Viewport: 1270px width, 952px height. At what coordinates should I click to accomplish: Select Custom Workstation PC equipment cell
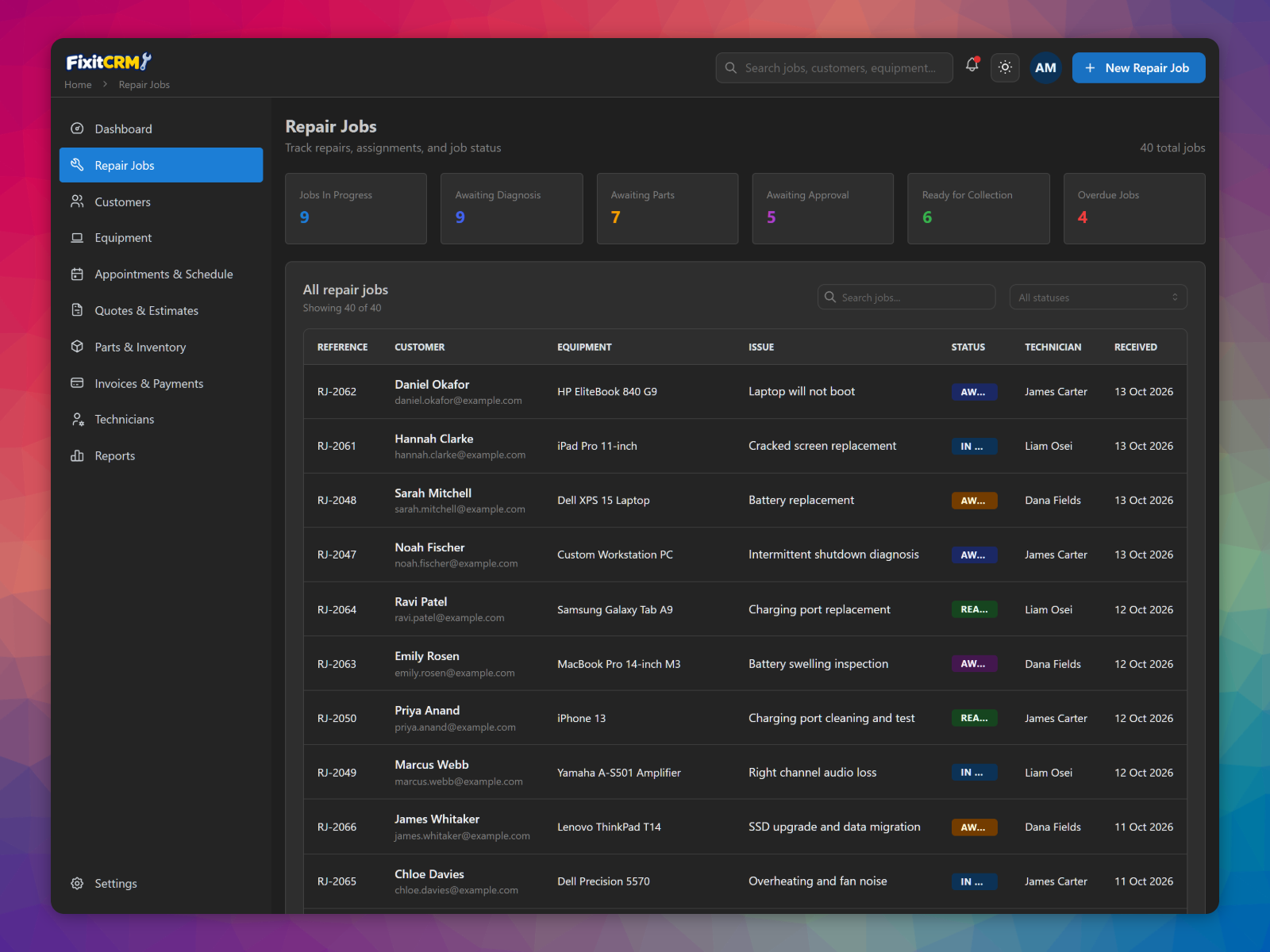pyautogui.click(x=614, y=555)
